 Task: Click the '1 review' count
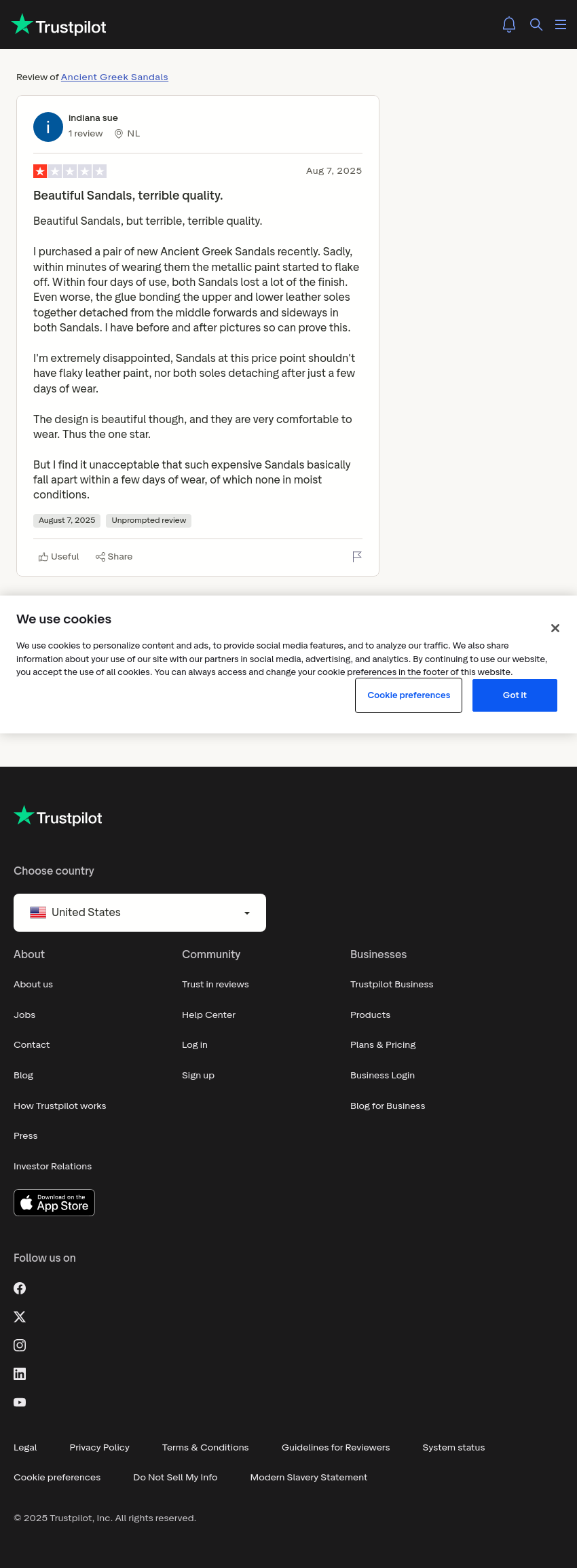[86, 134]
